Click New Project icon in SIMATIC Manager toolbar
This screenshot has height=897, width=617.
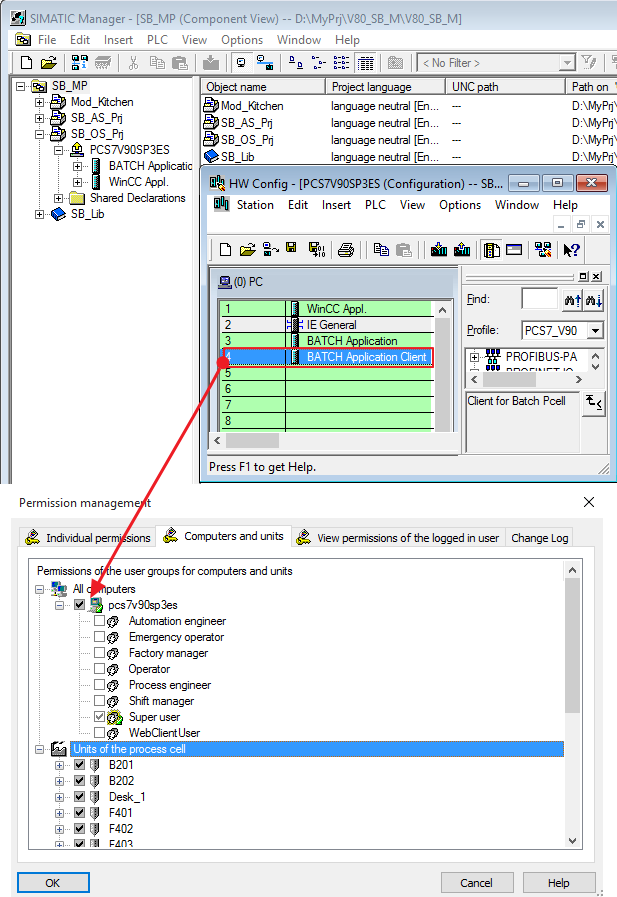pos(26,62)
